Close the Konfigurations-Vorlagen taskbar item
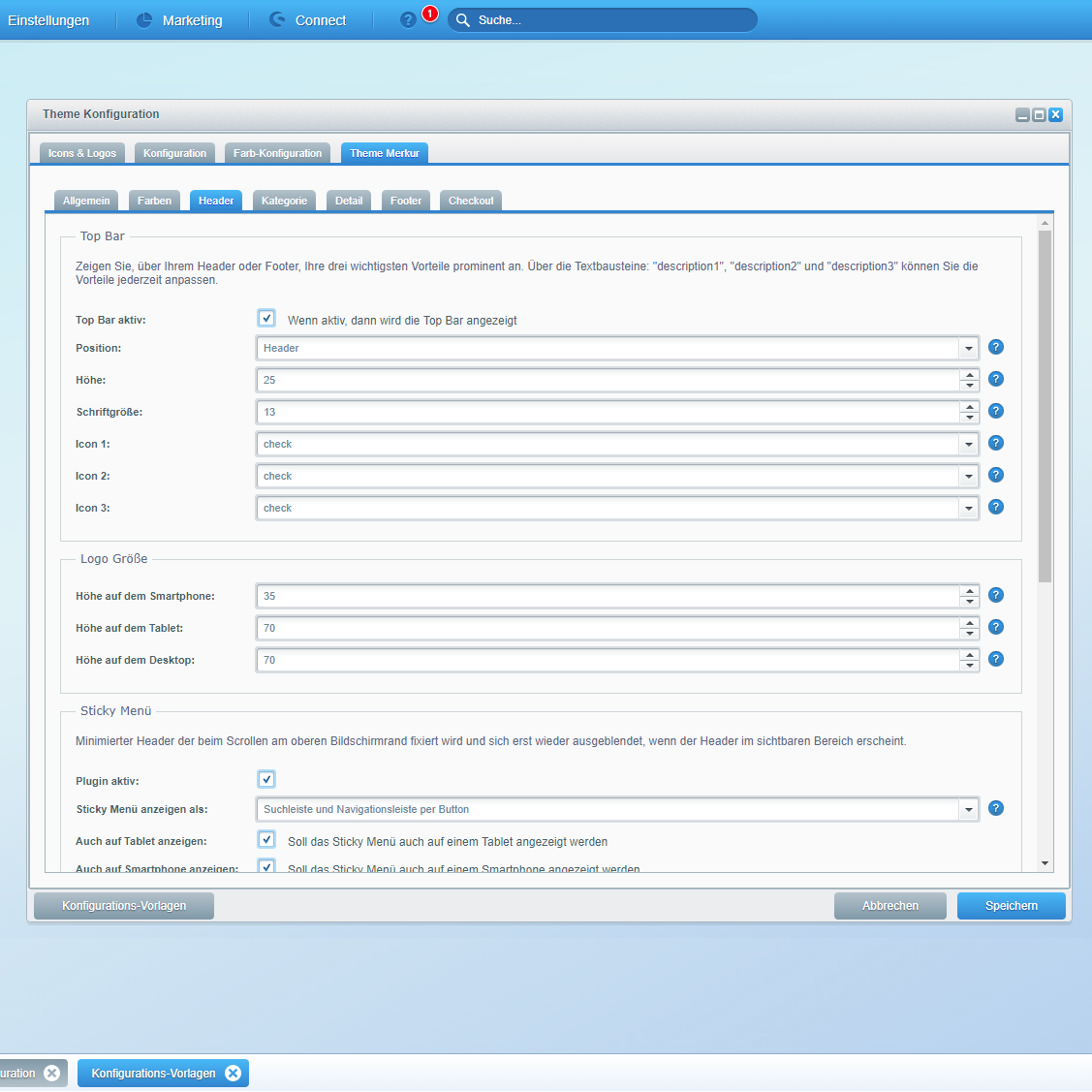Screen dimensions: 1092x1092 (x=233, y=1073)
